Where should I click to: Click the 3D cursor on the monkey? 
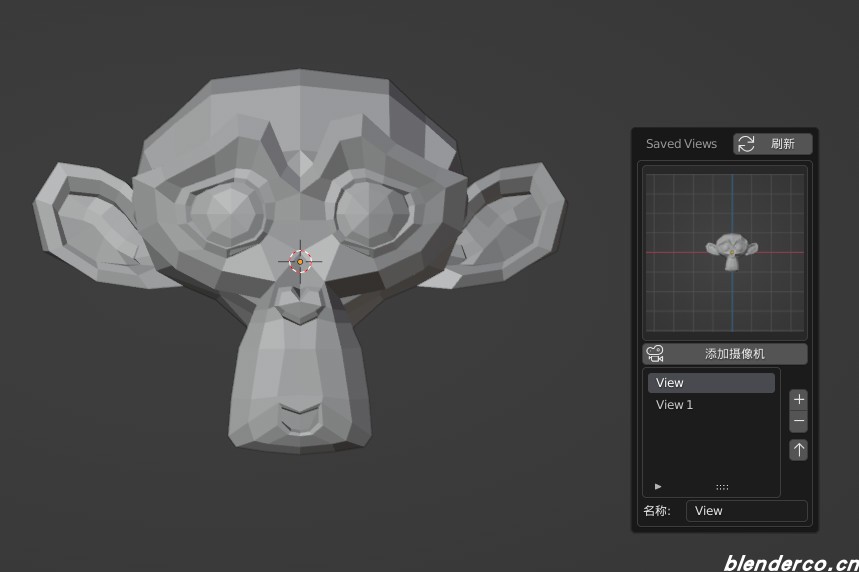click(x=300, y=261)
